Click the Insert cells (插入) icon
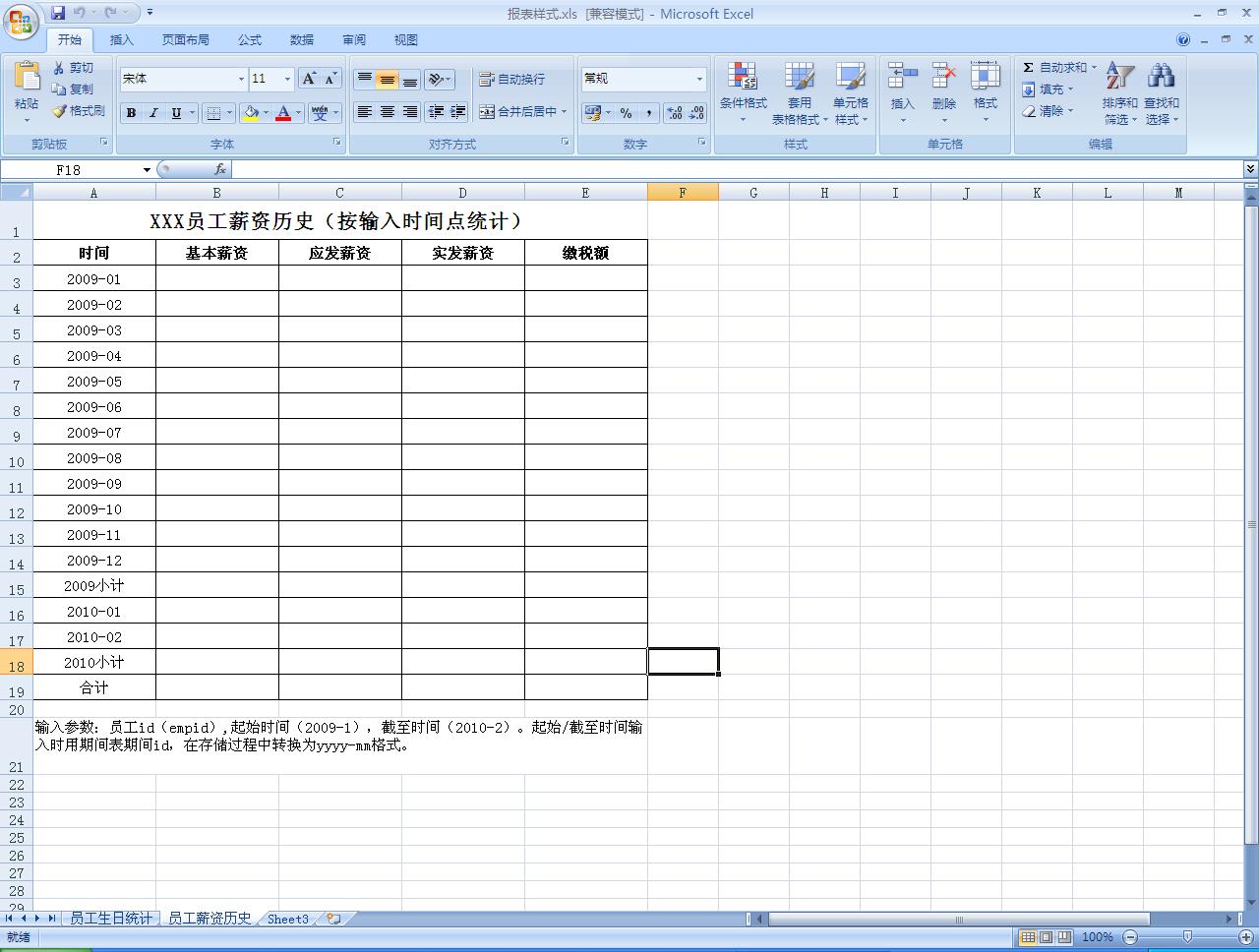 pos(902,76)
